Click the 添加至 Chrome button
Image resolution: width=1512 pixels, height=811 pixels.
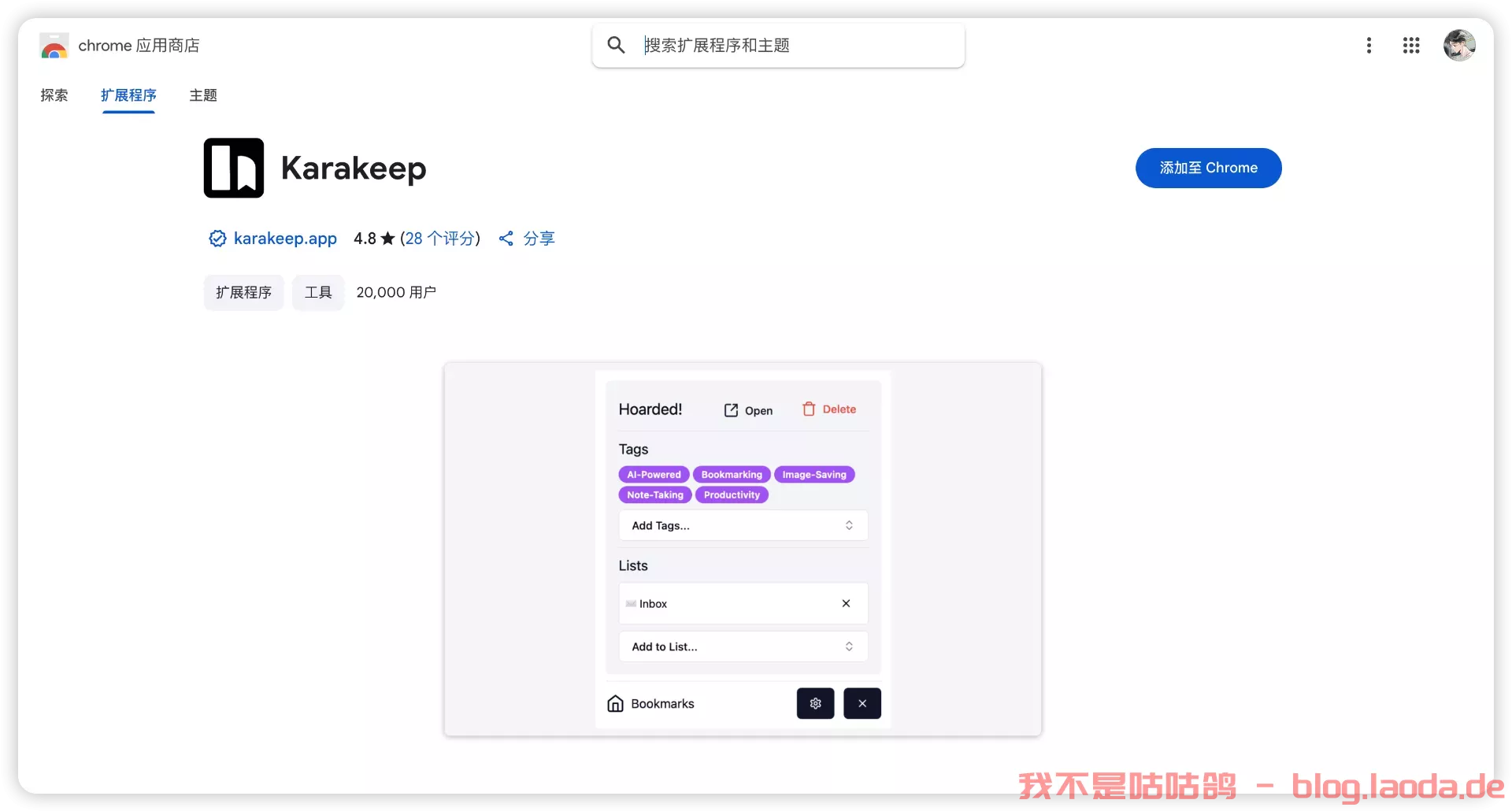1208,168
